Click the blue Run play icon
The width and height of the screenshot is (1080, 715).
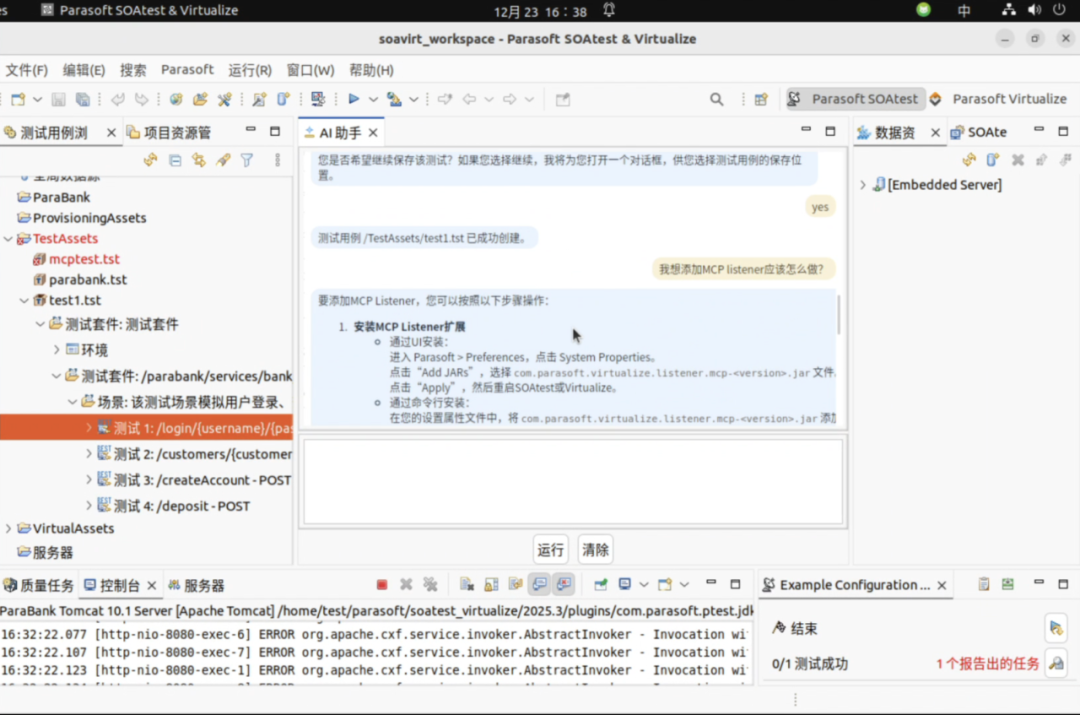(353, 99)
